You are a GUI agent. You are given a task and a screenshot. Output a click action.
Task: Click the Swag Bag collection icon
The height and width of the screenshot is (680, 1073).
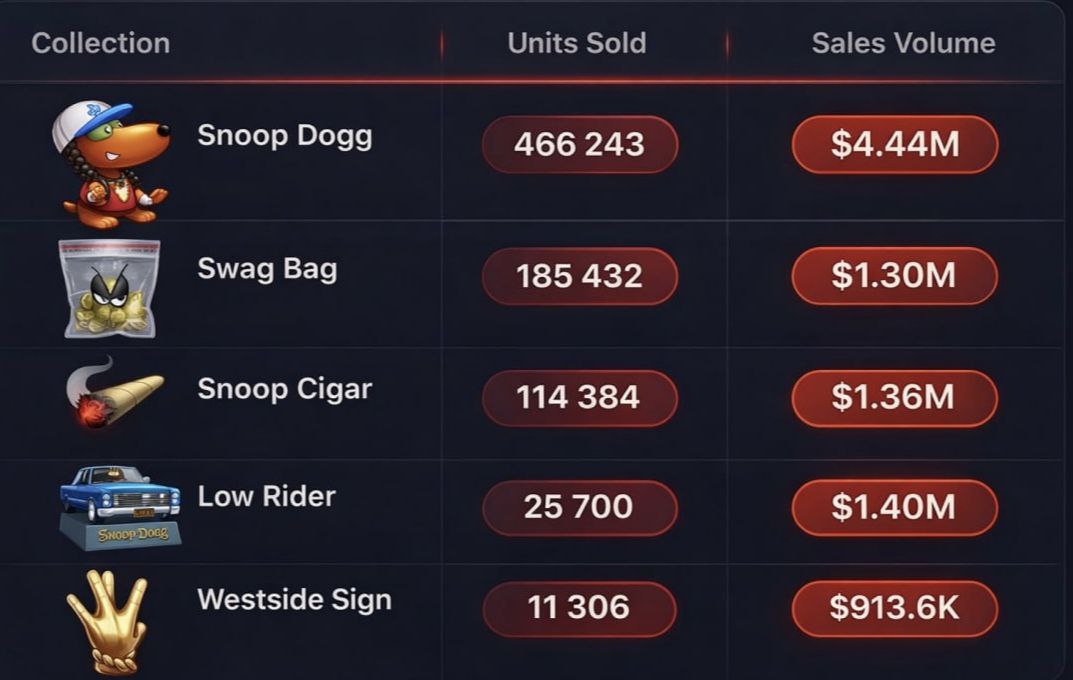point(109,288)
